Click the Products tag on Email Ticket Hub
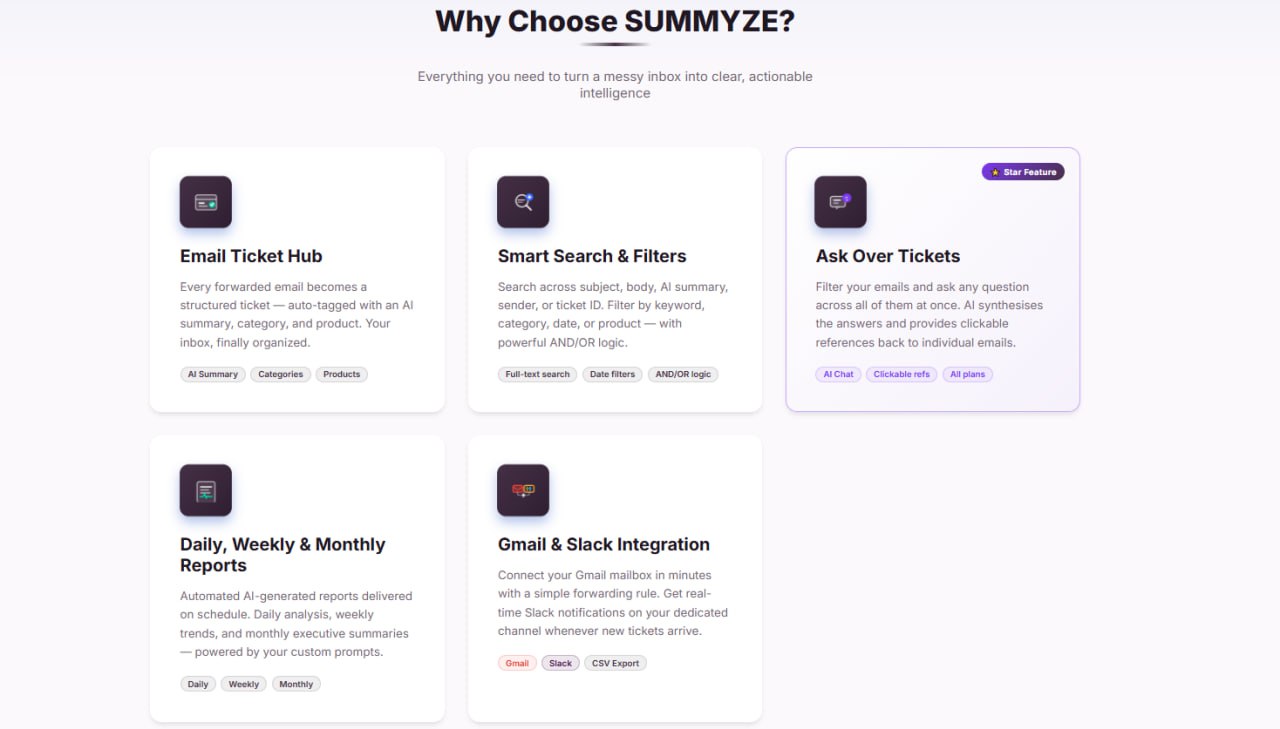1280x729 pixels. [341, 374]
